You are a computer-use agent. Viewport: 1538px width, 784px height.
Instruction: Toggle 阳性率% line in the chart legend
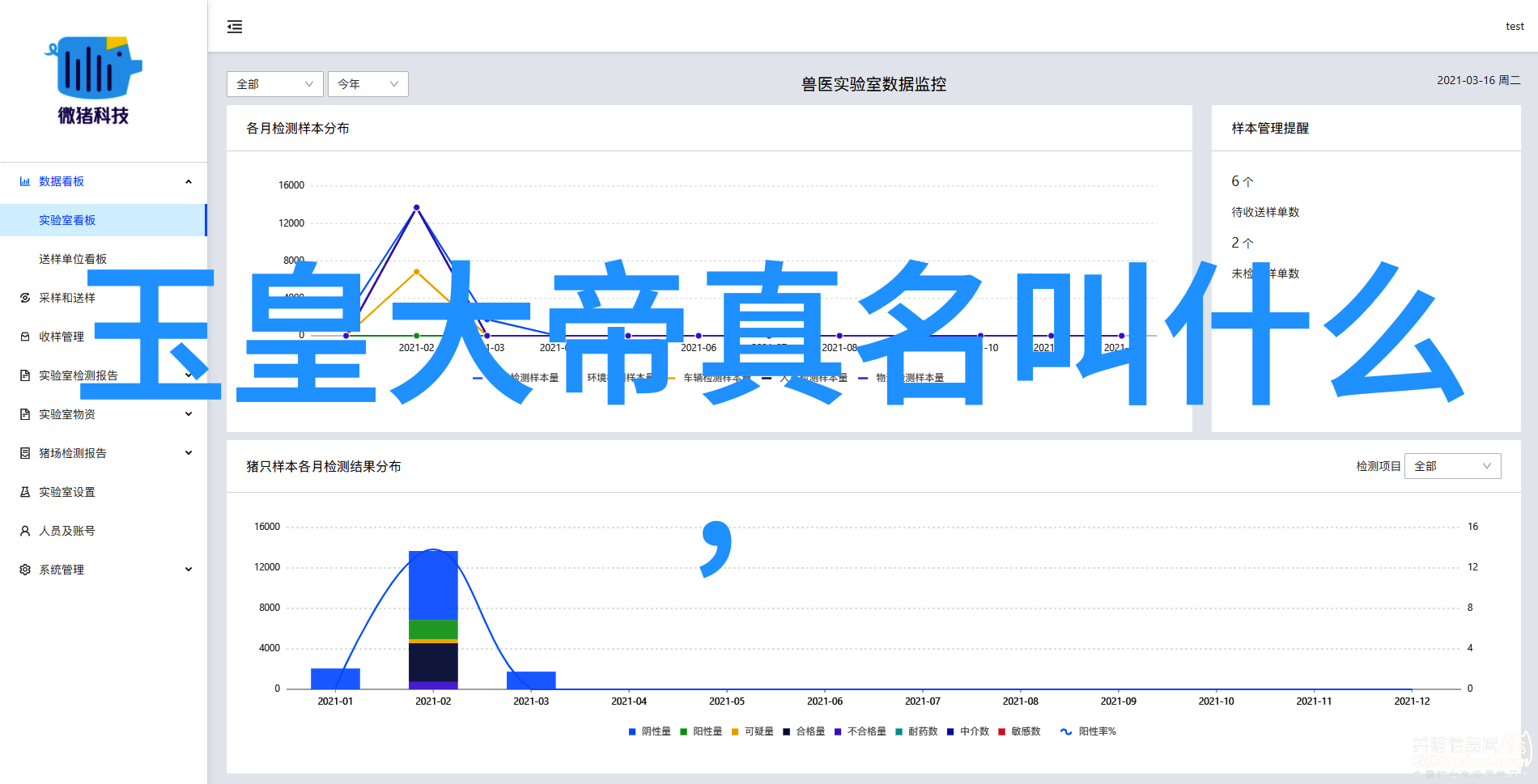1088,731
